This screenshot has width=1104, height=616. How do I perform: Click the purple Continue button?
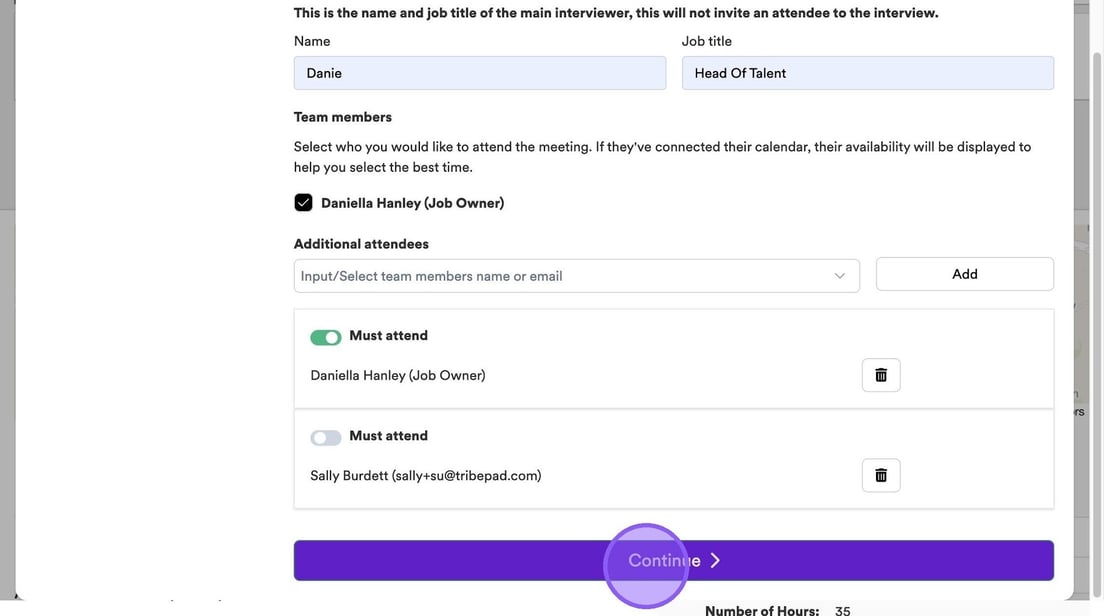coord(673,561)
